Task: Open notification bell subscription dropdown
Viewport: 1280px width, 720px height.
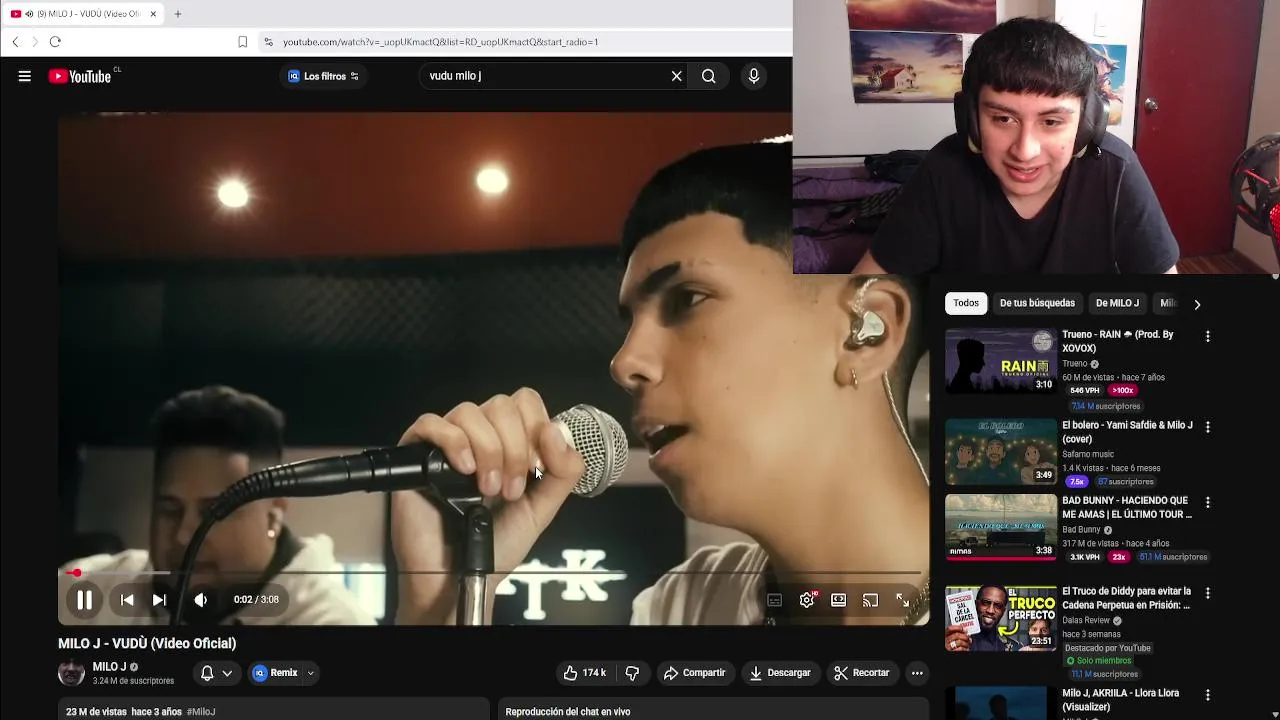Action: [x=216, y=673]
